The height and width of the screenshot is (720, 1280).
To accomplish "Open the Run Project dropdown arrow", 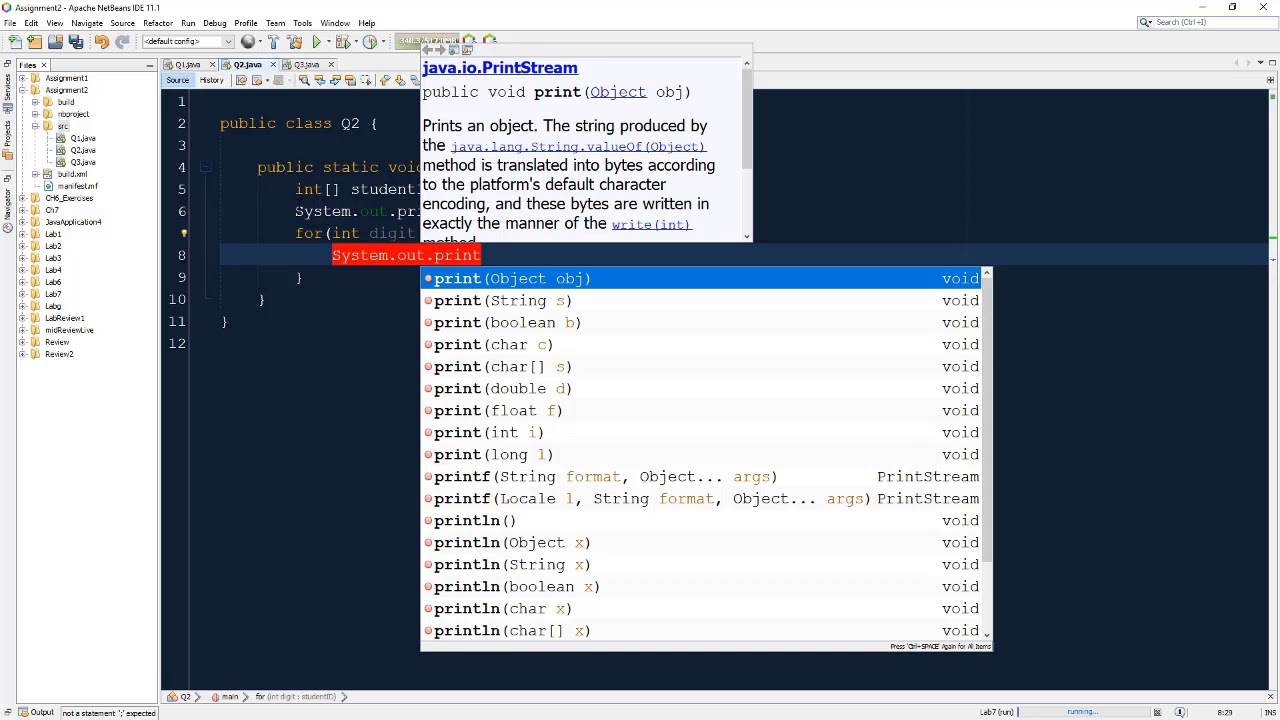I will coord(328,42).
